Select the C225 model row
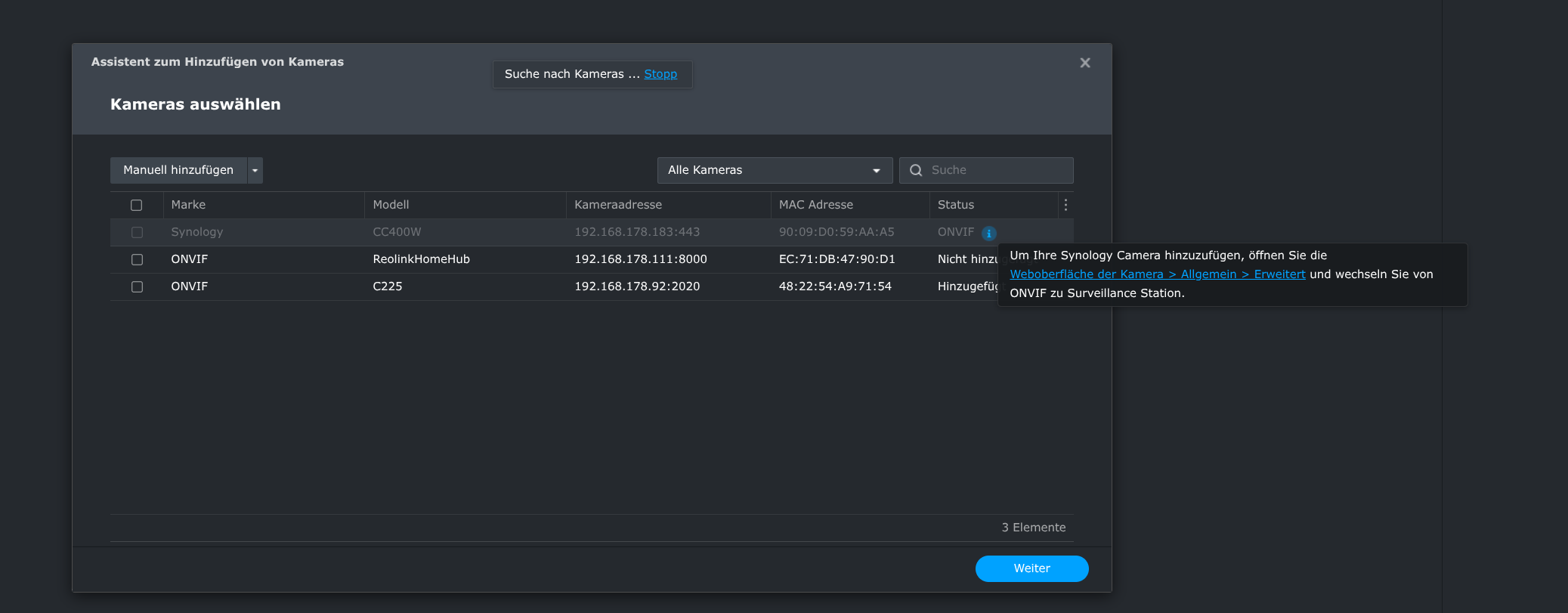The width and height of the screenshot is (1568, 613). point(388,286)
